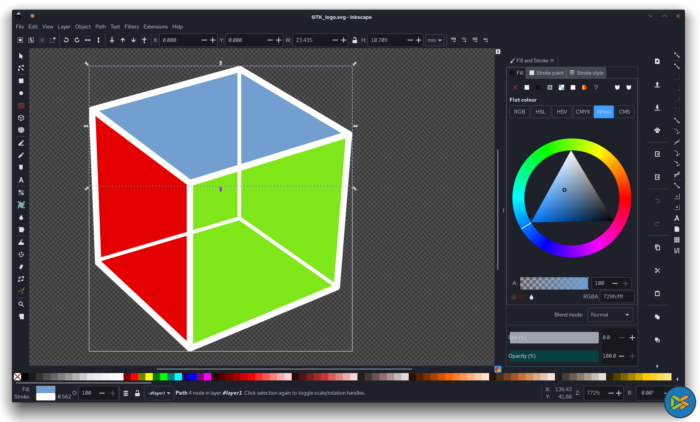Click the RGBA hex value field
This screenshot has height=422, width=700.
pos(610,296)
